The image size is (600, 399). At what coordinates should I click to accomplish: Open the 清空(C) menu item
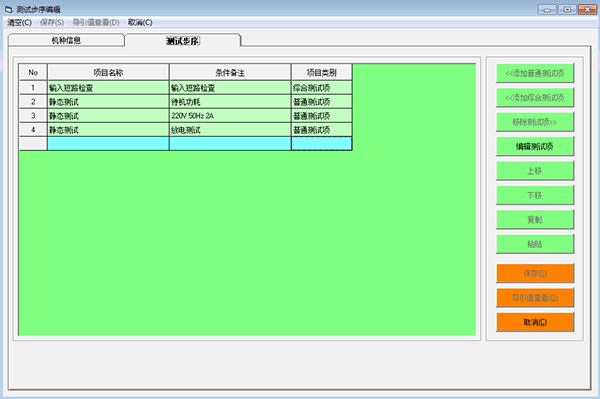point(20,23)
